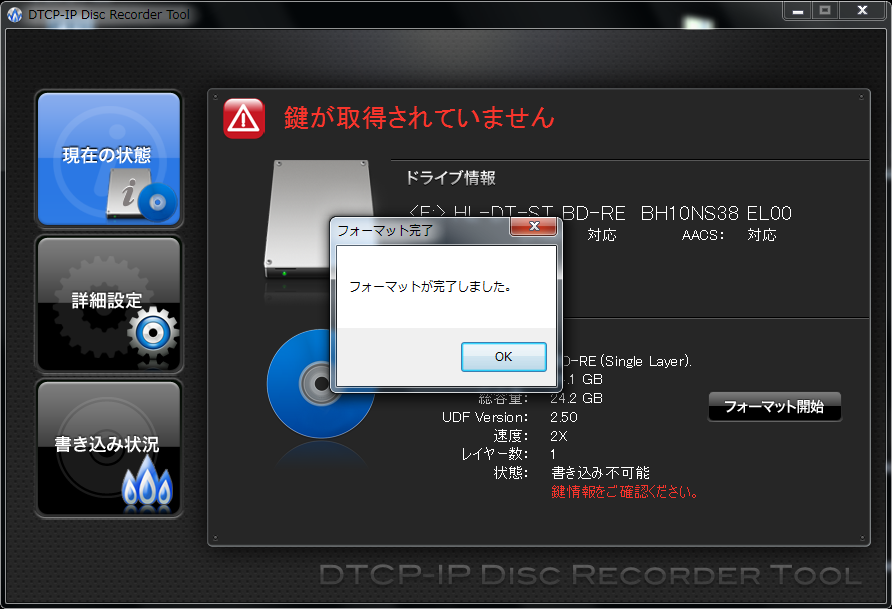Click the 24.2 GB capacity value
The image size is (892, 609).
[x=576, y=398]
